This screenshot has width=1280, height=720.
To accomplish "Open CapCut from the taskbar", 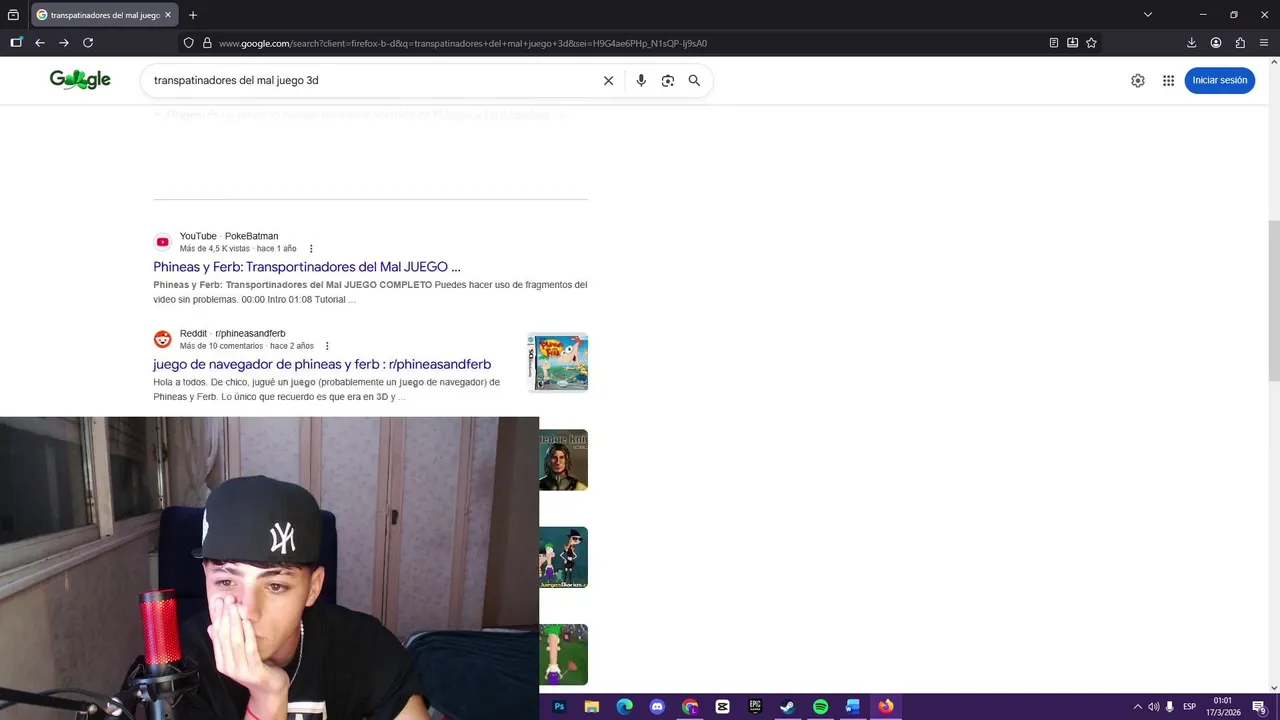I will 723,707.
